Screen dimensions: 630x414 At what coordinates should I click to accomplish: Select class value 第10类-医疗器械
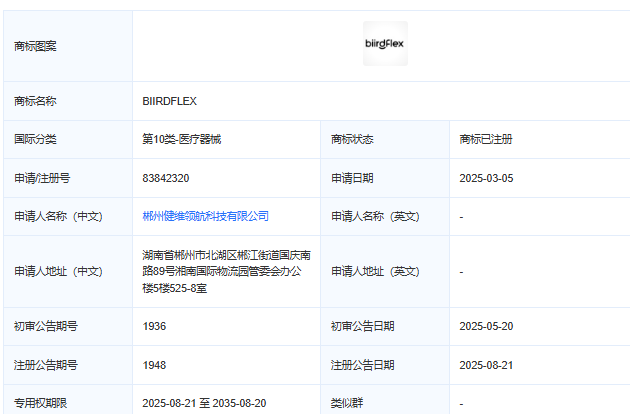click(x=182, y=139)
